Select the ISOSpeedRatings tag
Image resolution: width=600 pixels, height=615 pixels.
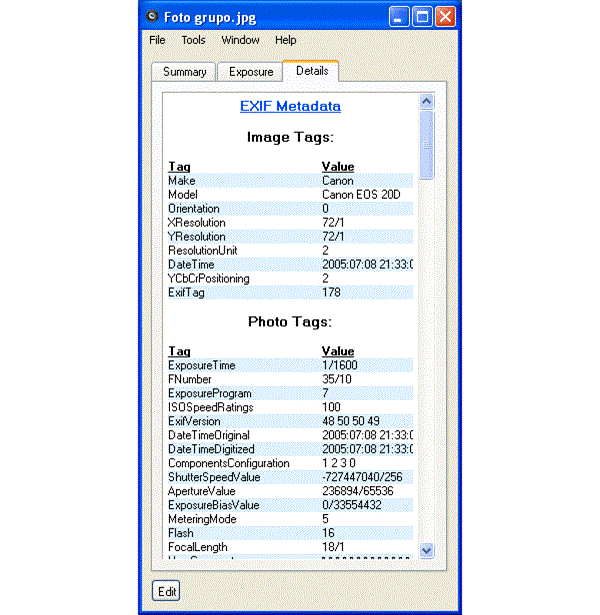pos(211,407)
